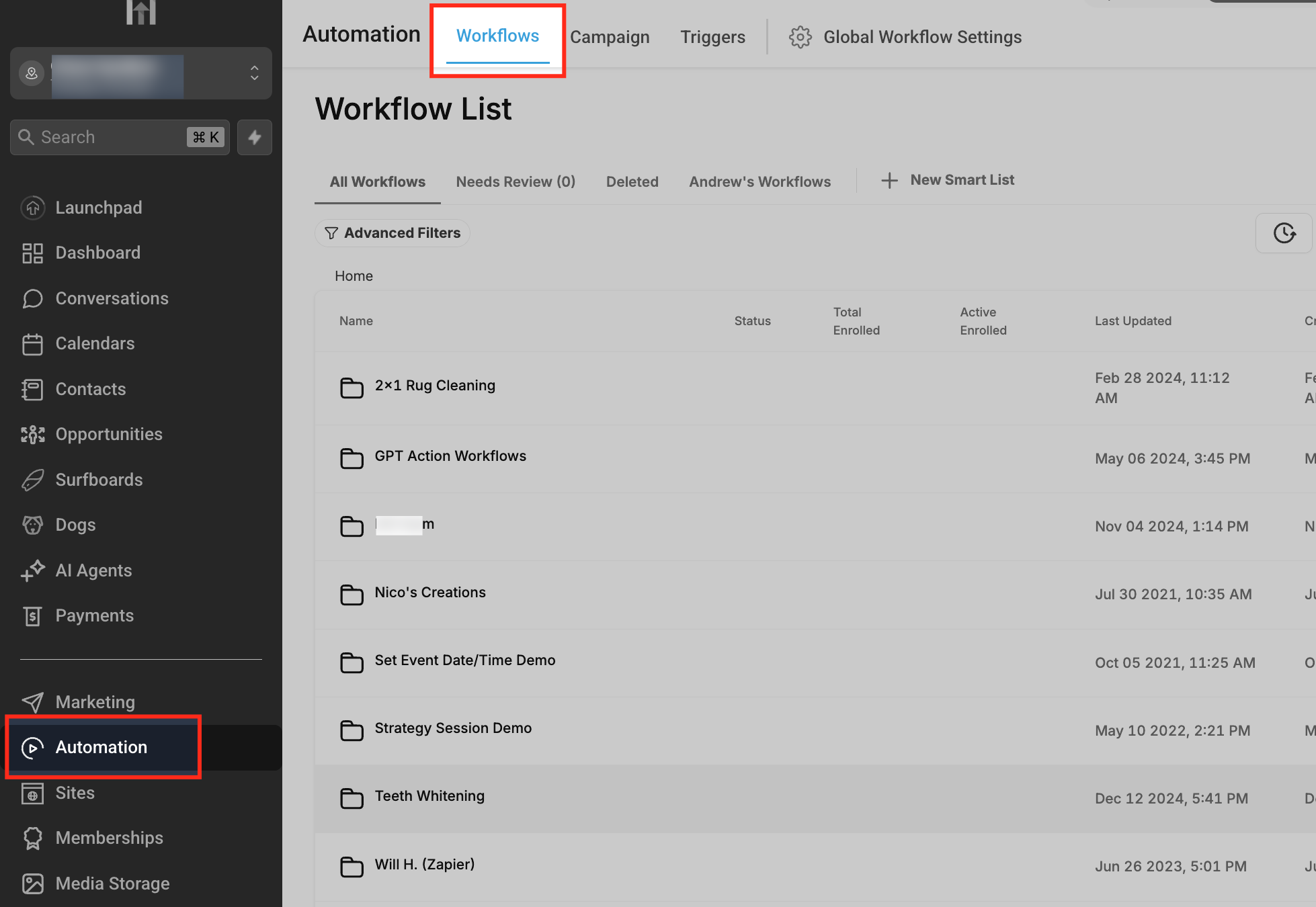This screenshot has height=907, width=1316.
Task: Click the lightning bolt quick actions icon
Action: tap(254, 138)
